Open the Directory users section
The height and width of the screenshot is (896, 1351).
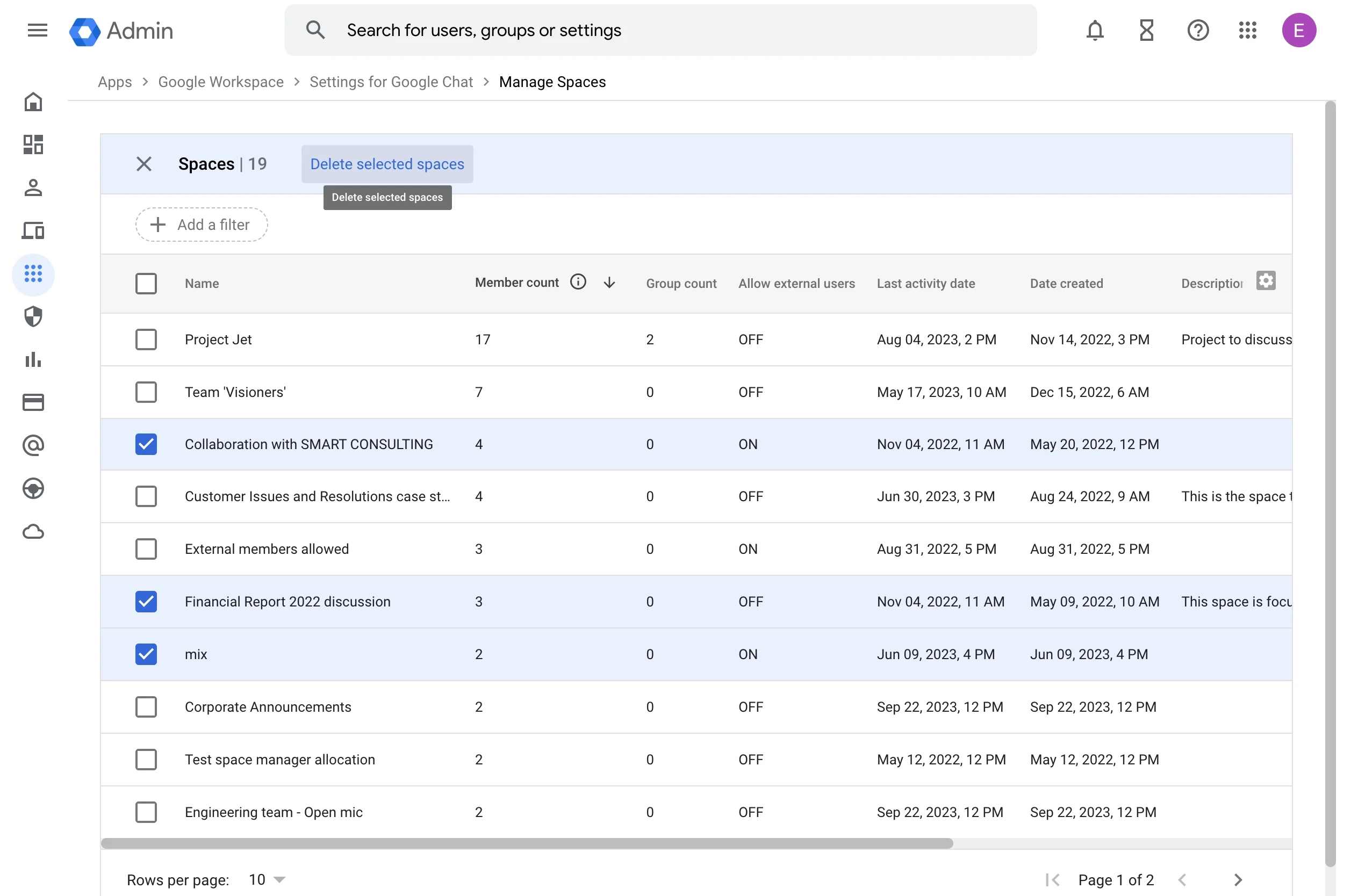[33, 188]
